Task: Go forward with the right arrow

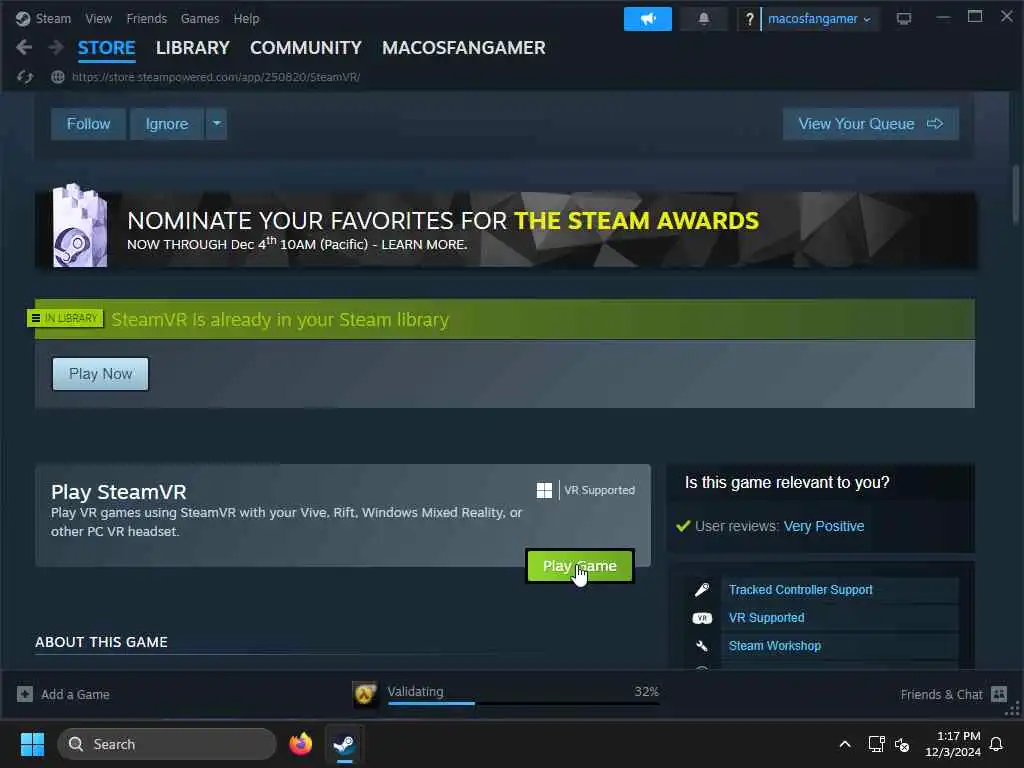Action: (x=56, y=47)
